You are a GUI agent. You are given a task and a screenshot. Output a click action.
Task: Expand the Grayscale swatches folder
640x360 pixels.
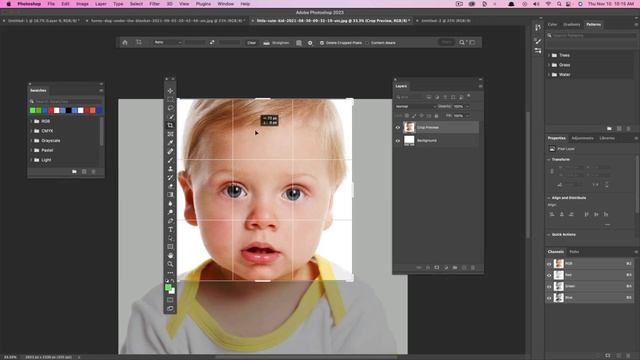coord(31,141)
